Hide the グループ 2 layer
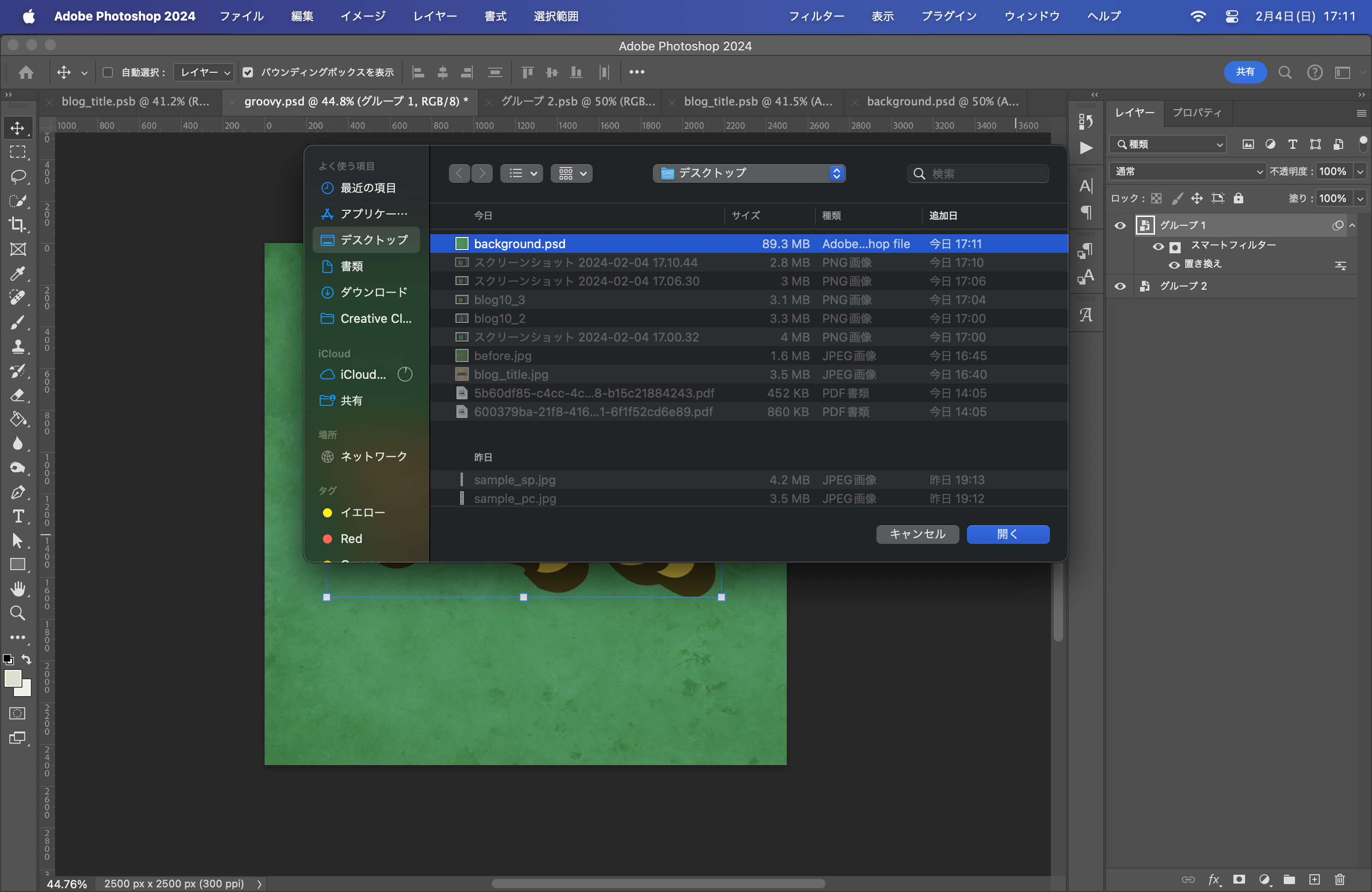Viewport: 1372px width, 892px height. 1120,286
